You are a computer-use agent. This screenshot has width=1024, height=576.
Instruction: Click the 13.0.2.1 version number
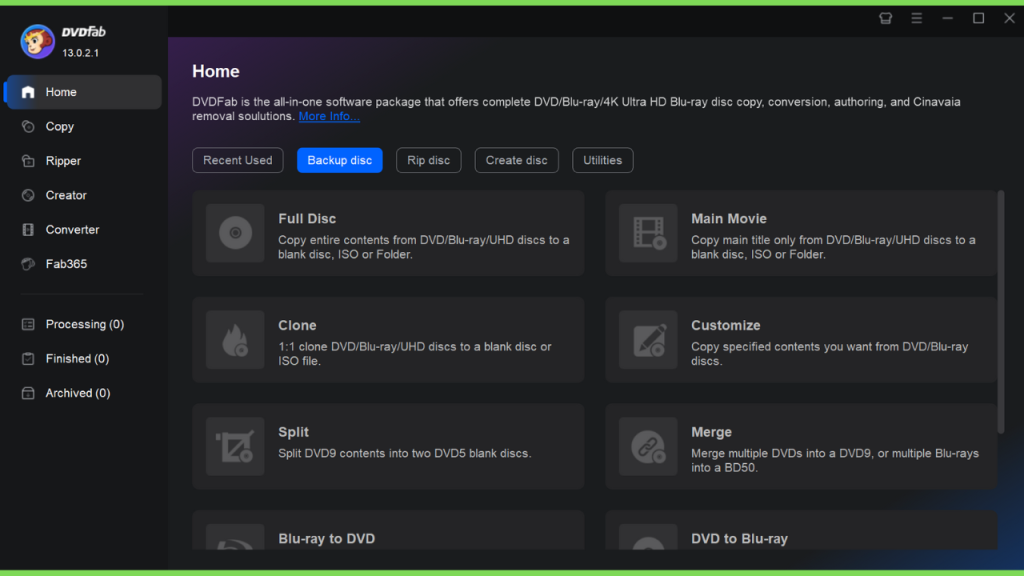(x=80, y=53)
